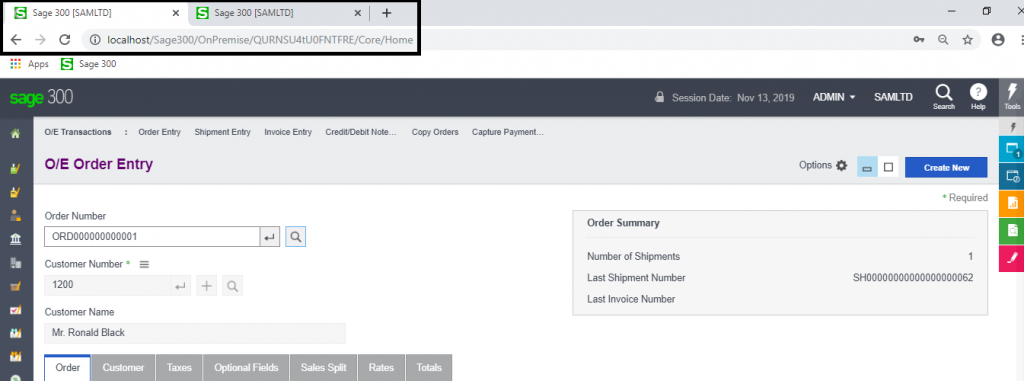Open the office buildings icon in sidebar
The height and width of the screenshot is (381, 1024).
(16, 263)
